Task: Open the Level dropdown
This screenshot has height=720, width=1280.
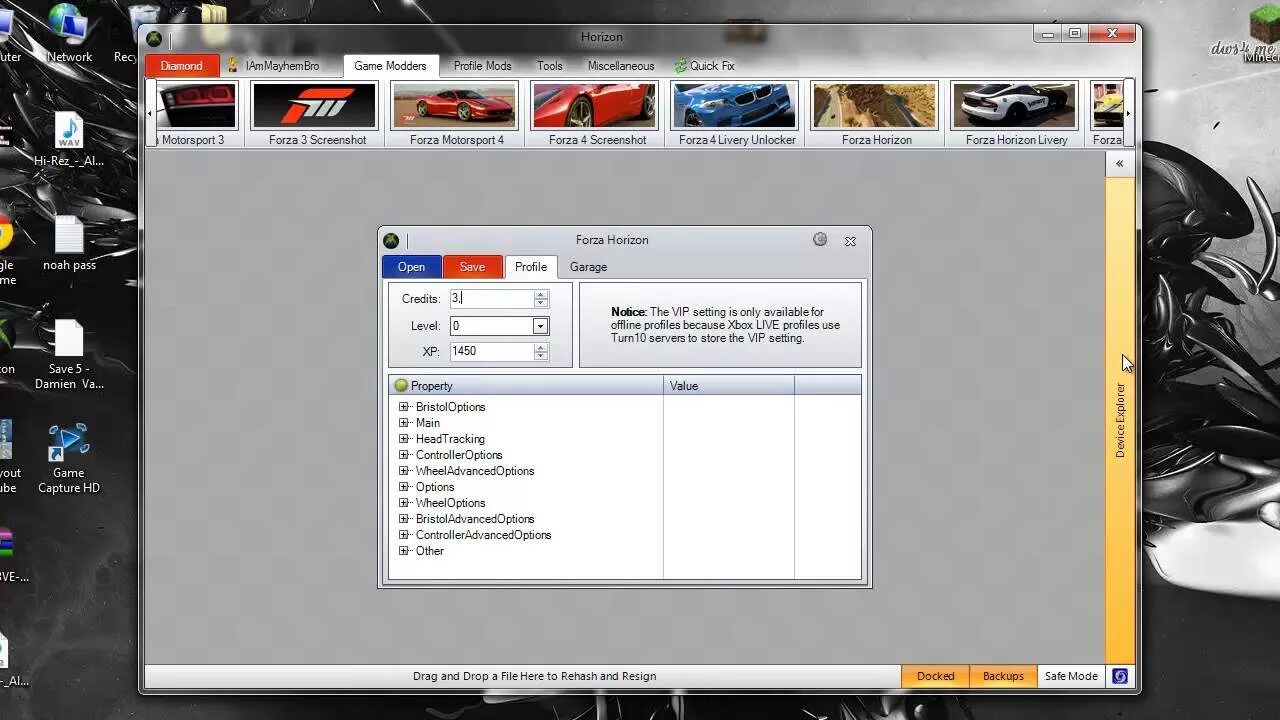Action: 540,326
